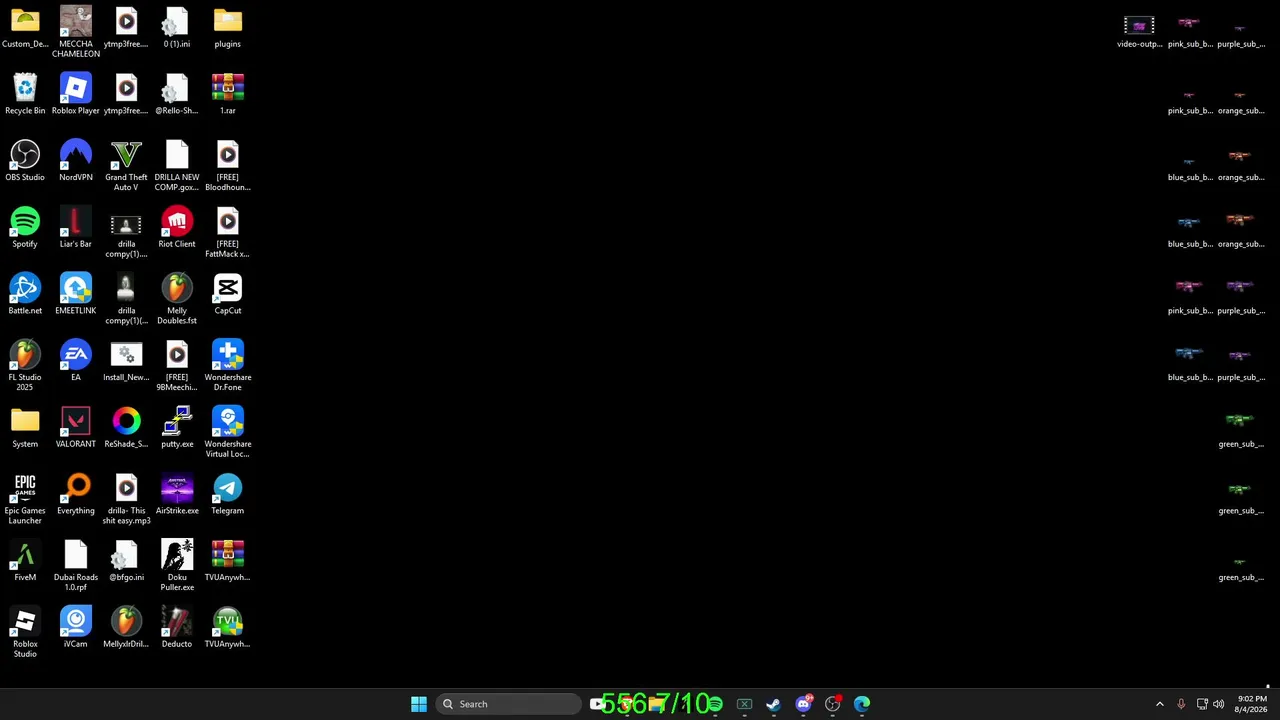
Task: Select the [FREE] FattMack x... media file
Action: (228, 233)
